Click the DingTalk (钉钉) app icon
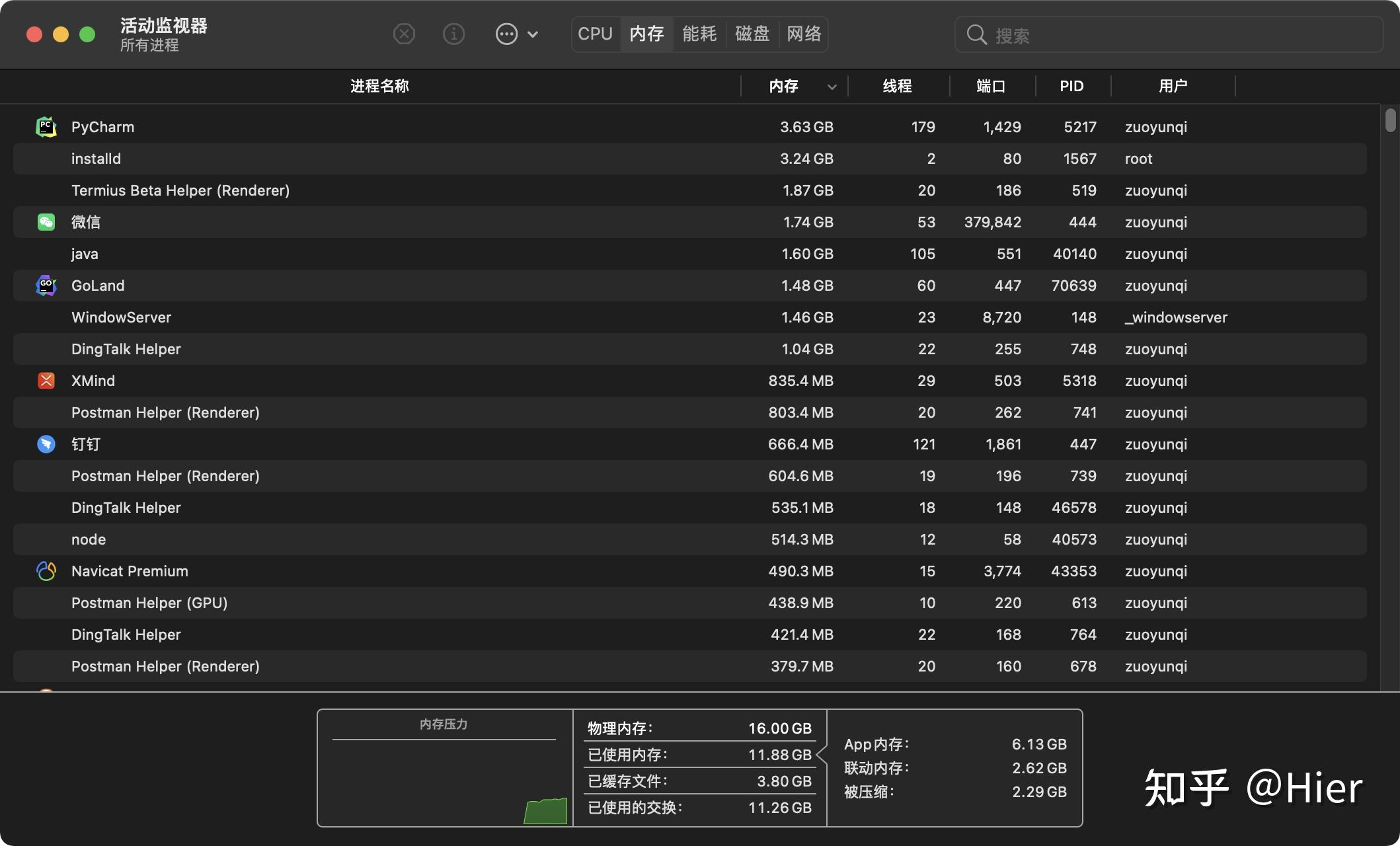Image resolution: width=1400 pixels, height=846 pixels. point(46,444)
